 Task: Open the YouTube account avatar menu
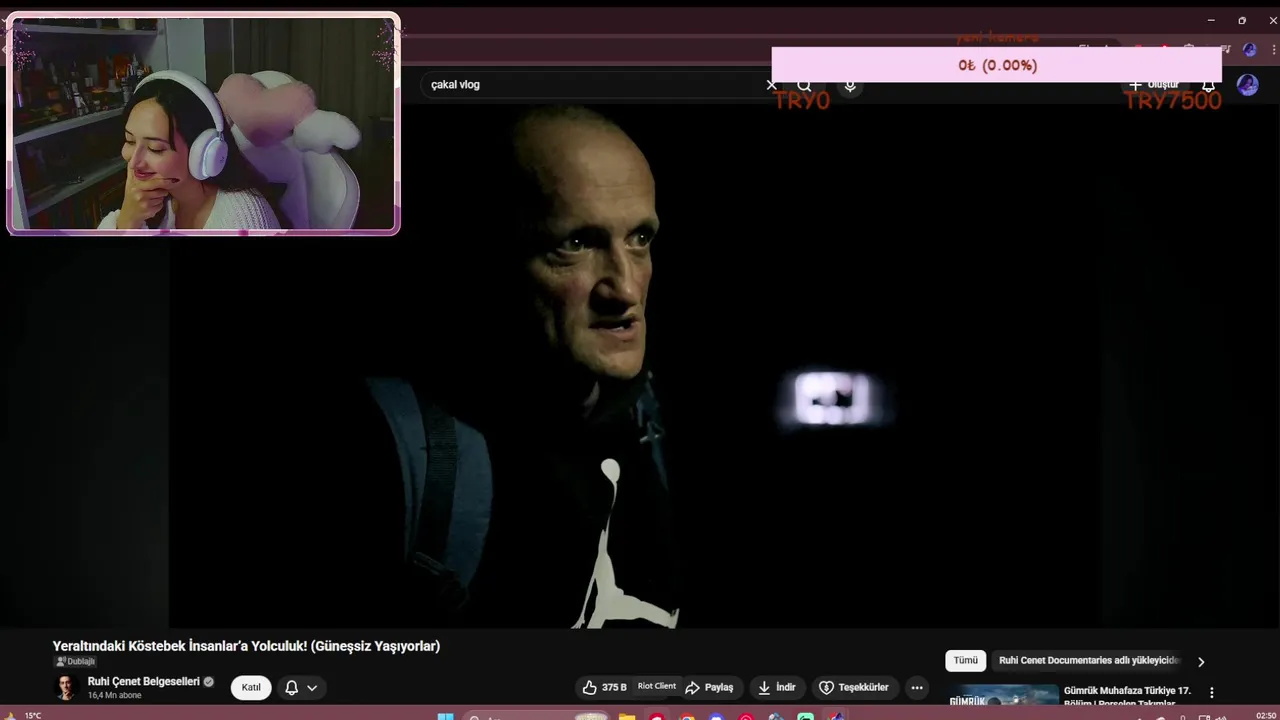coord(1247,85)
